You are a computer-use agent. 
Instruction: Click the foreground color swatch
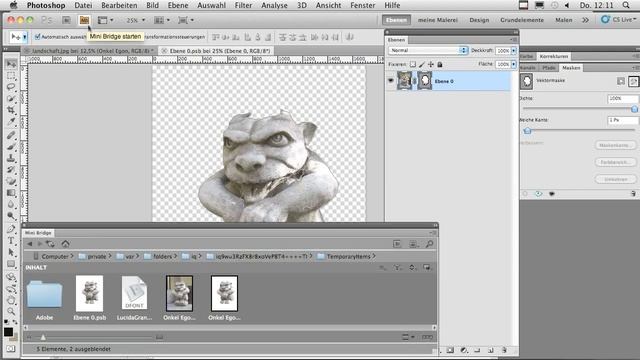[8, 332]
